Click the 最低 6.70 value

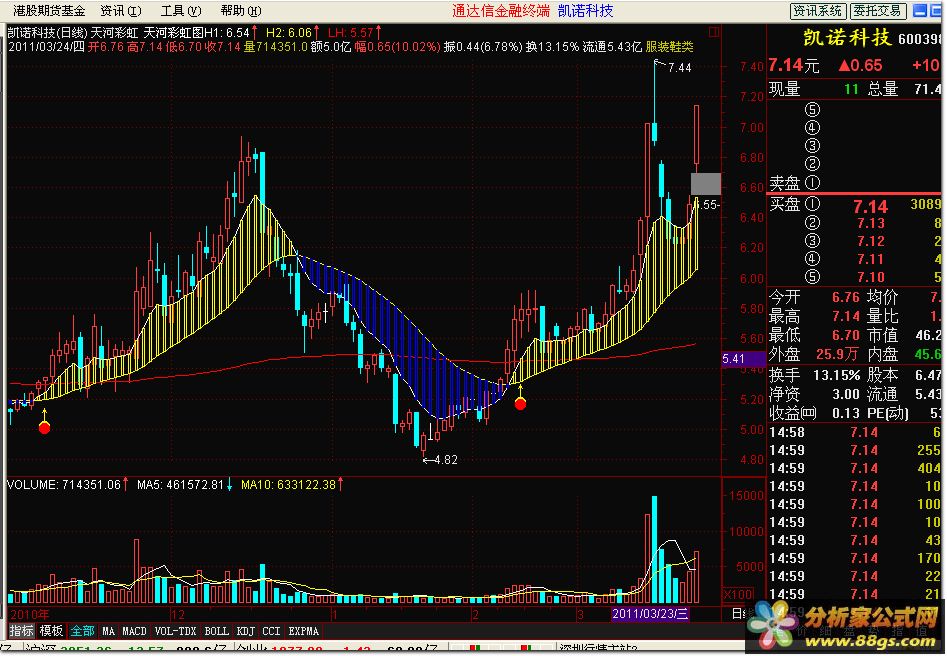click(x=846, y=335)
